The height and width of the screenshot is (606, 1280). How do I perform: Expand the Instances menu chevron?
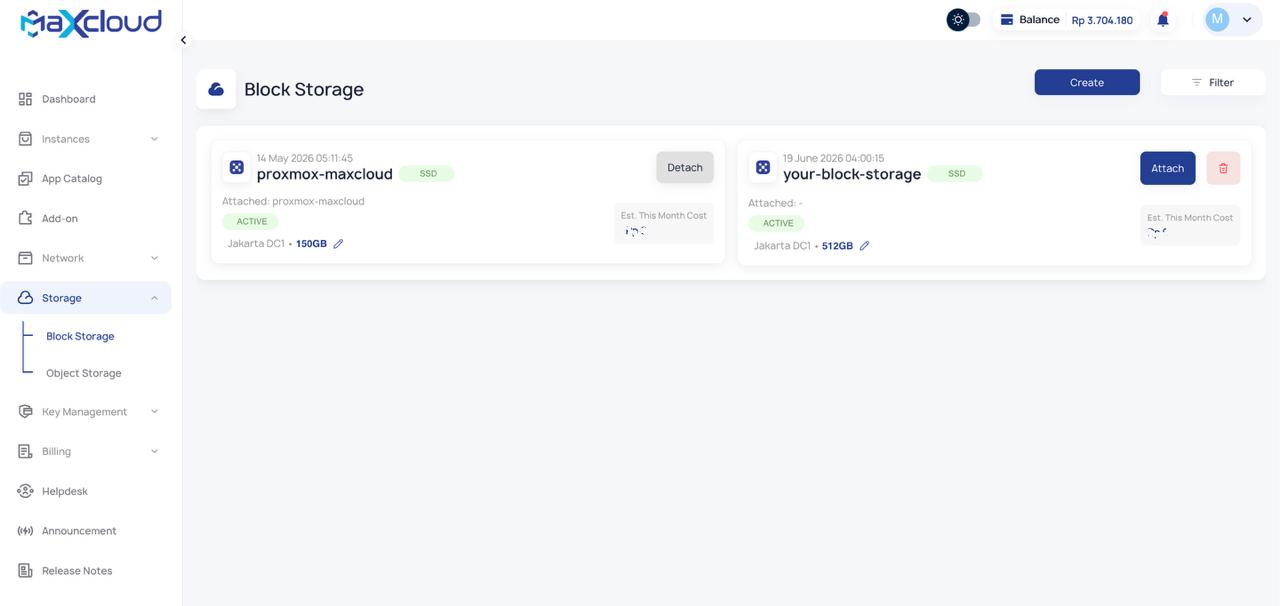click(154, 139)
